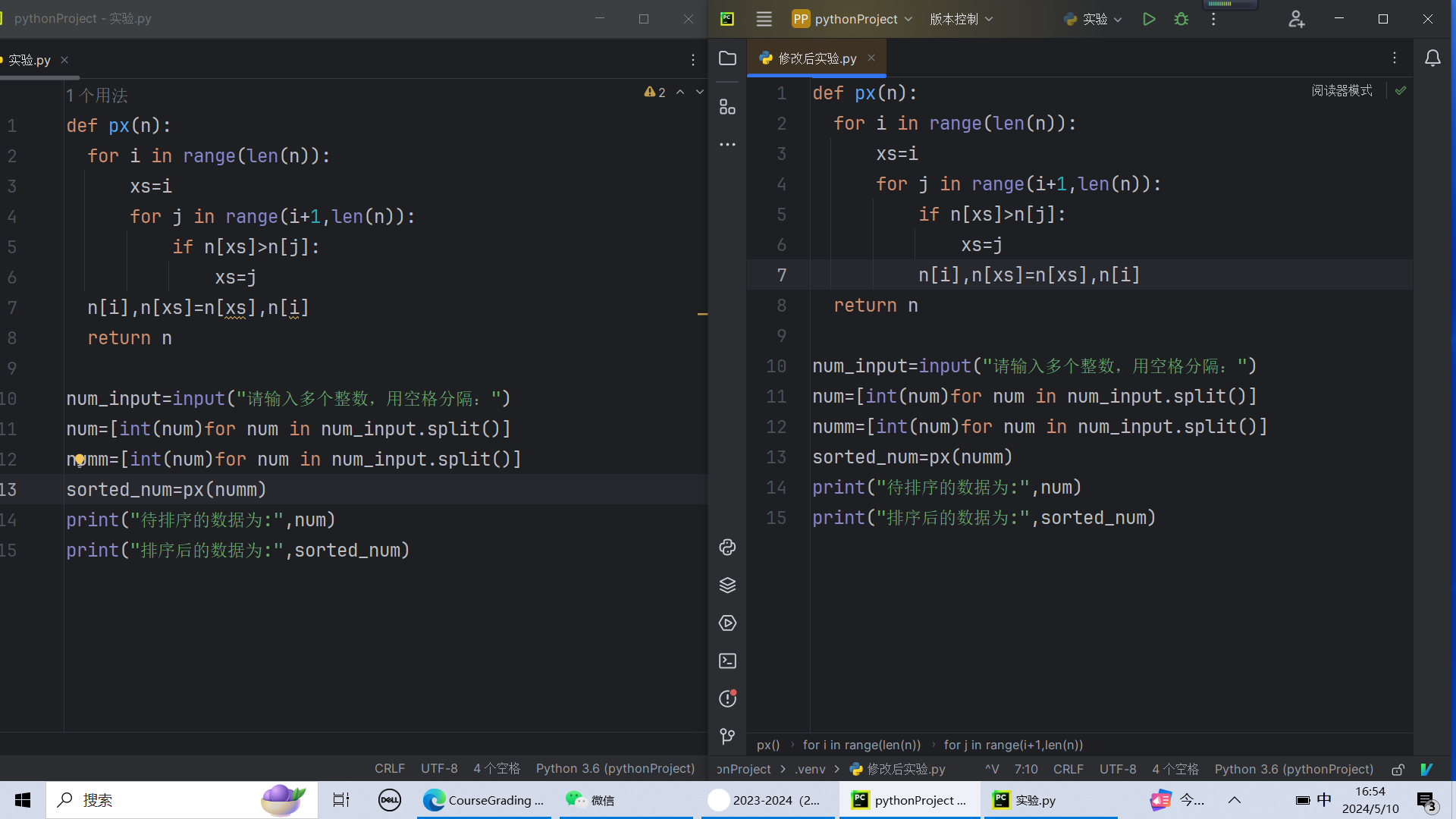This screenshot has width=1456, height=819.
Task: Open the Python Packages layers icon
Action: tap(727, 585)
